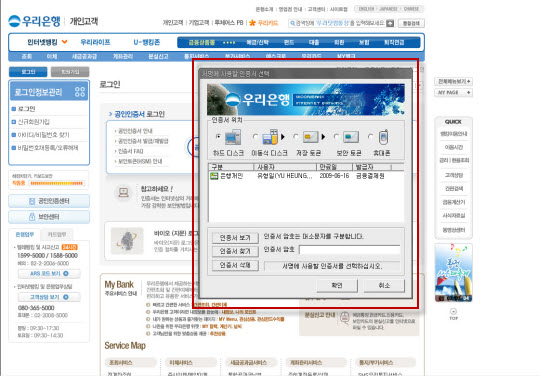Select the 2009-06-16 expiry date cell
The height and width of the screenshot is (376, 540).
334,176
